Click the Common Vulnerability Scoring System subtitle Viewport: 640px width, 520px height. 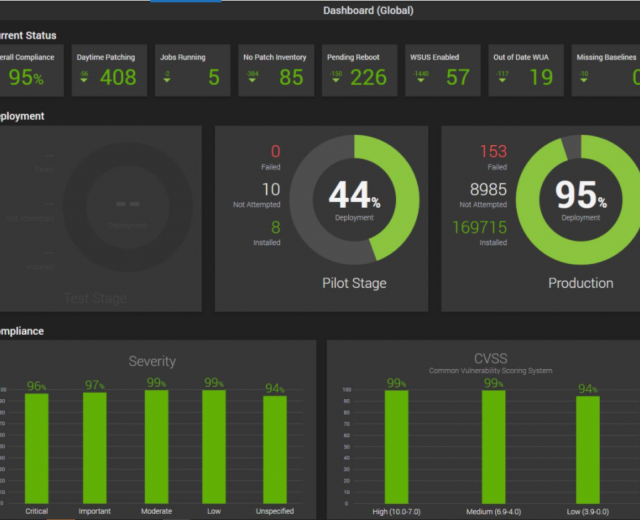point(491,371)
